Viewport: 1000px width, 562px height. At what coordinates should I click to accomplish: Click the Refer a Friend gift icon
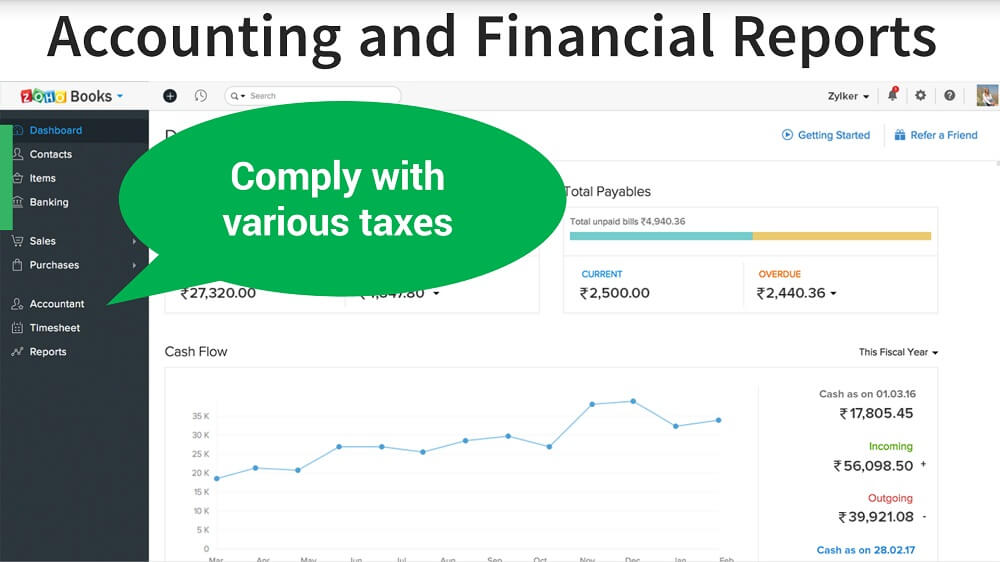[x=900, y=135]
